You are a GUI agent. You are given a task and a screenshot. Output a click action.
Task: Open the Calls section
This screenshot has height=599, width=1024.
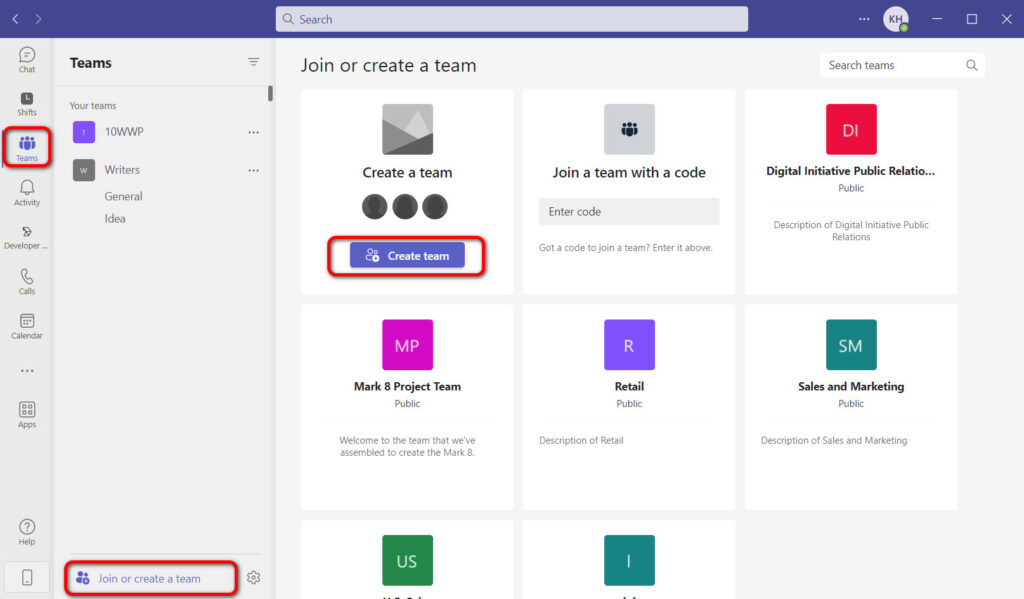(26, 280)
